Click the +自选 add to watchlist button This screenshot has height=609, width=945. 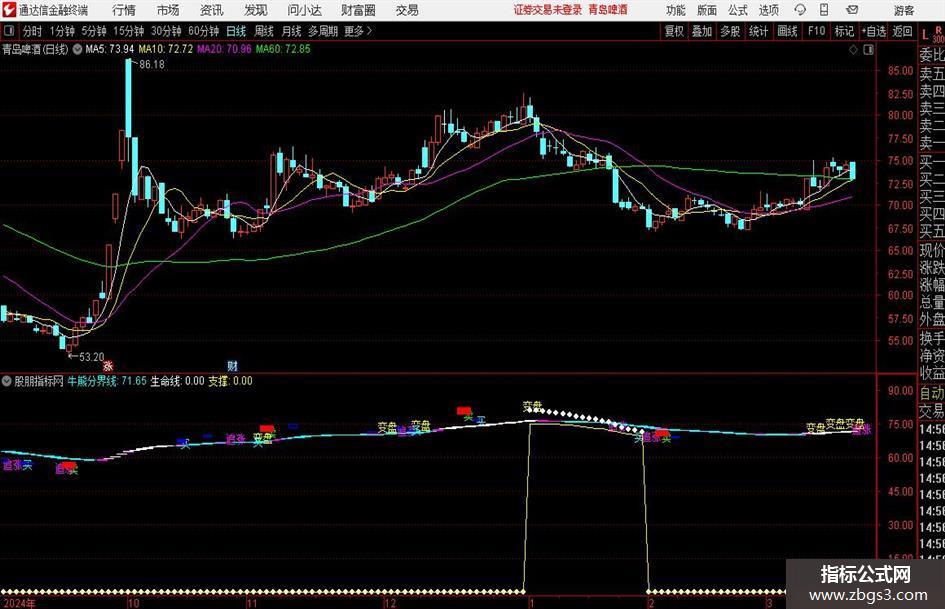point(874,31)
